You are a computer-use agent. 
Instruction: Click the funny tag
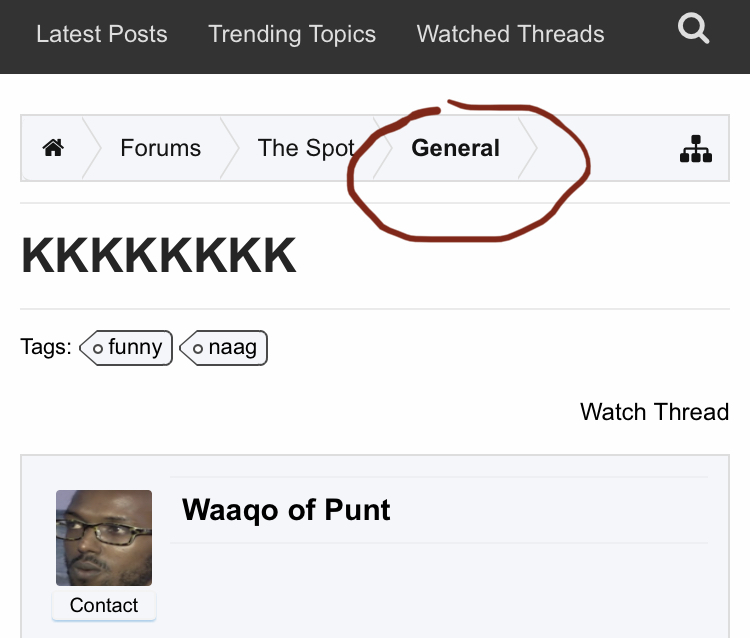pyautogui.click(x=126, y=348)
